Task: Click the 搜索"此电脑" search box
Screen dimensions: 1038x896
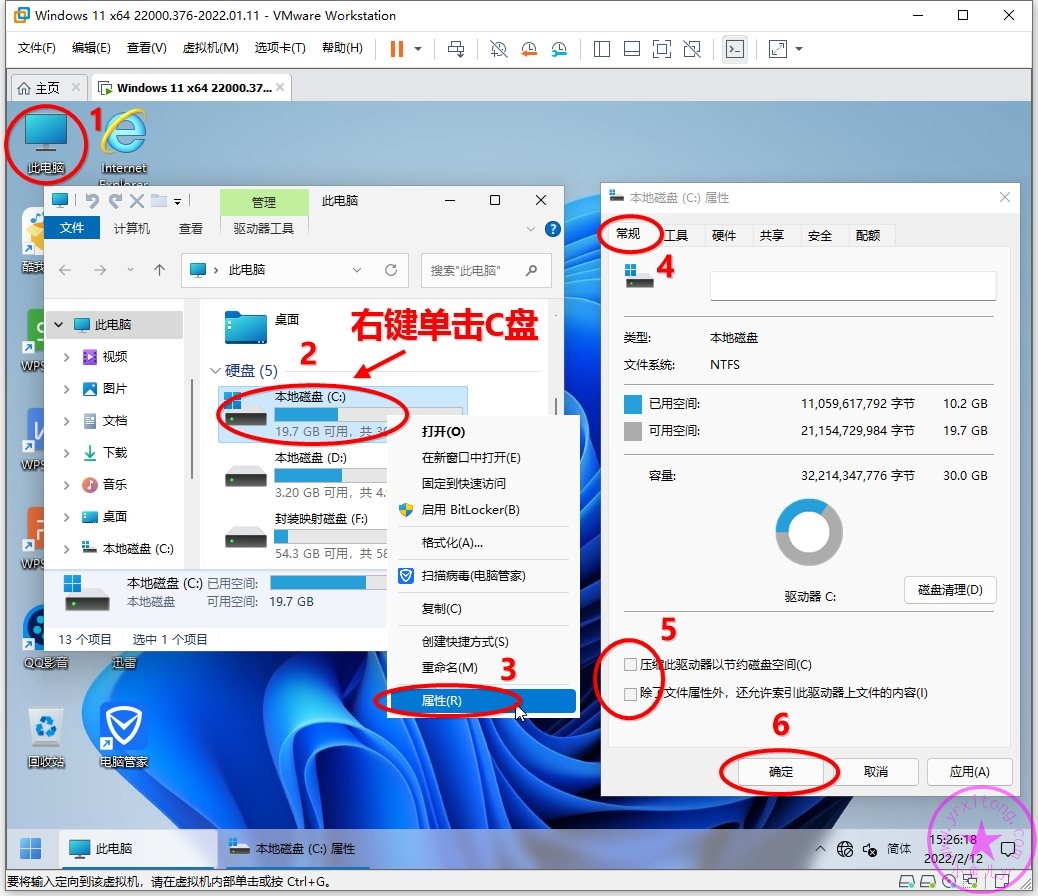Action: point(486,270)
